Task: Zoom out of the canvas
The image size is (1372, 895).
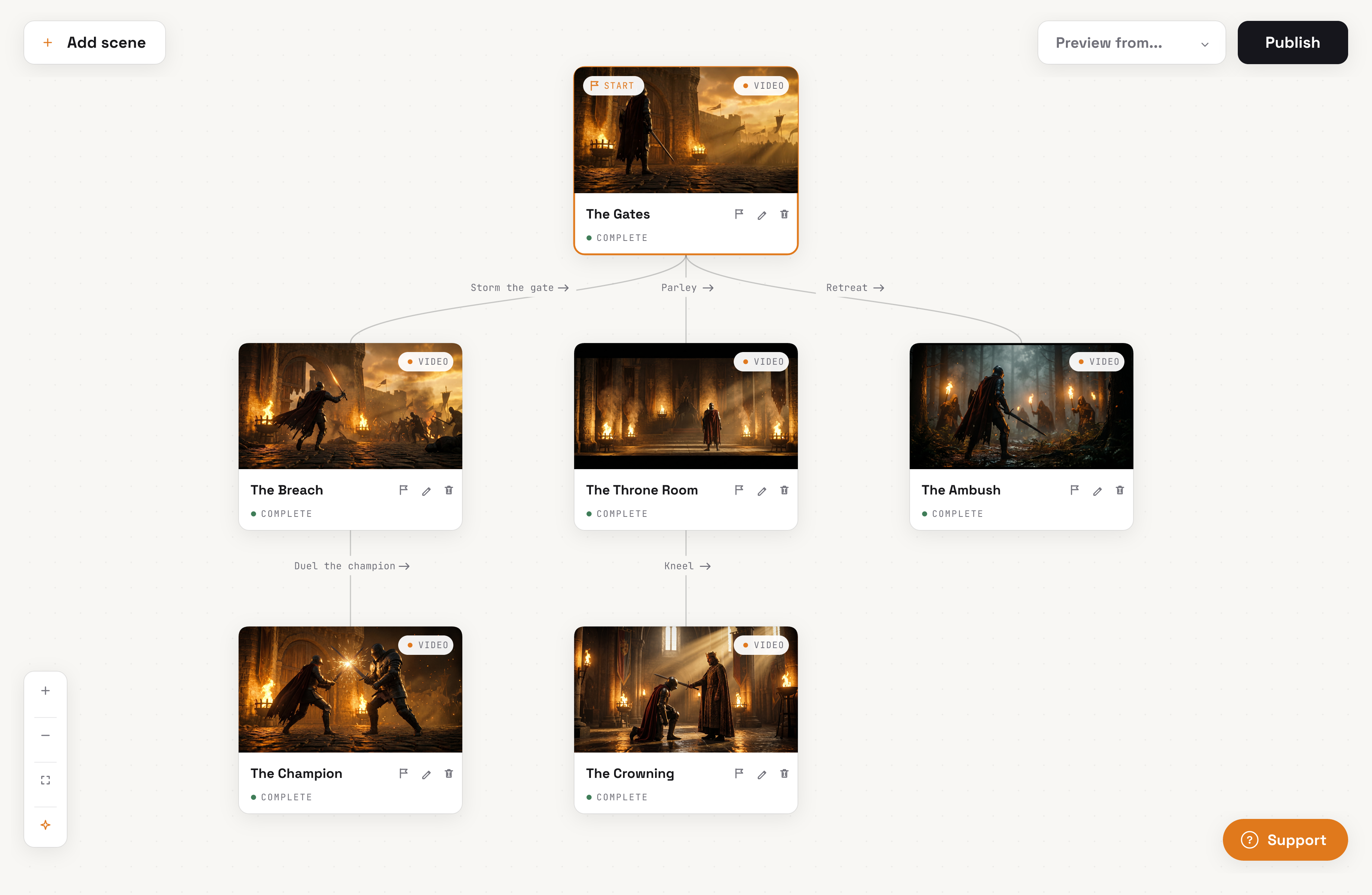Action: (x=45, y=735)
